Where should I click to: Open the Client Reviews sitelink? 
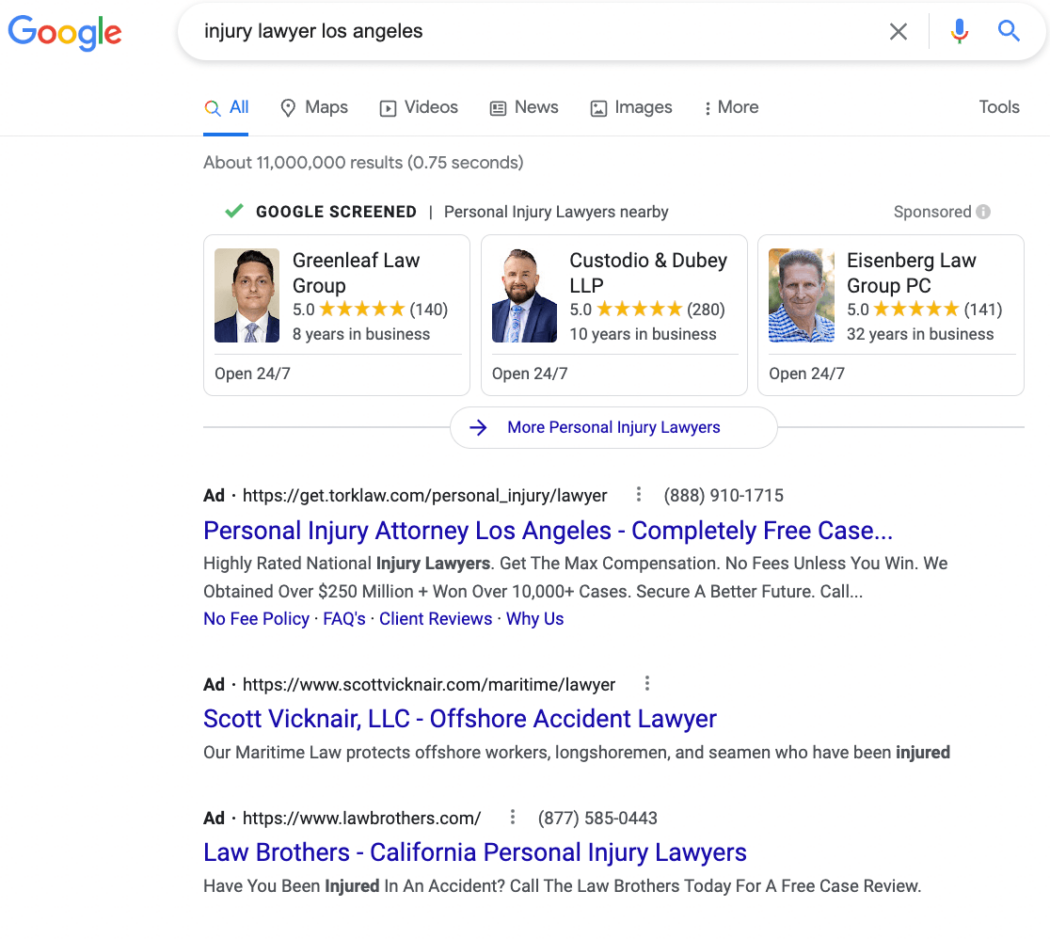coord(435,619)
